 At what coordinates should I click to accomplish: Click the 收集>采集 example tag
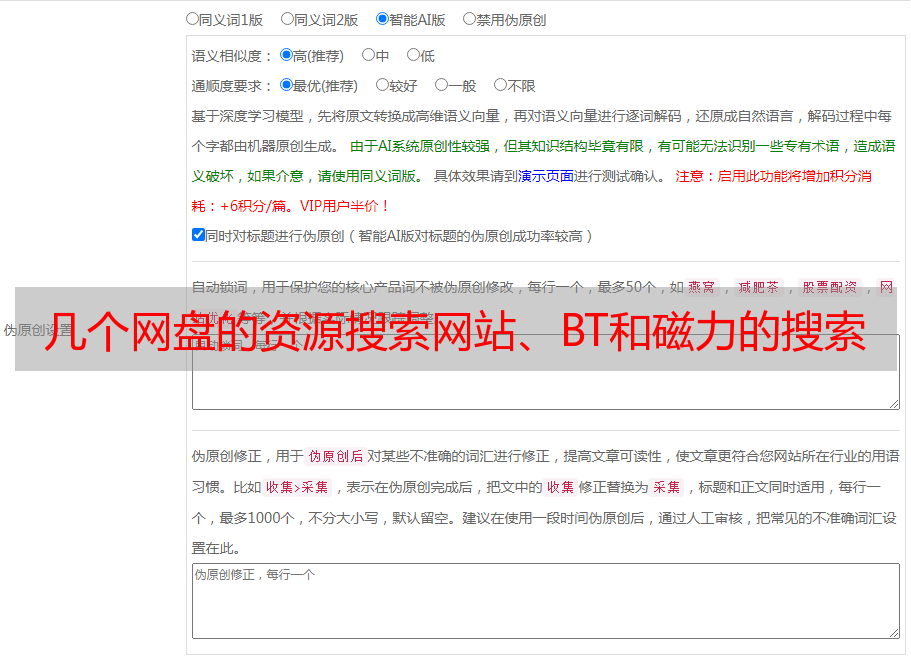tap(297, 487)
